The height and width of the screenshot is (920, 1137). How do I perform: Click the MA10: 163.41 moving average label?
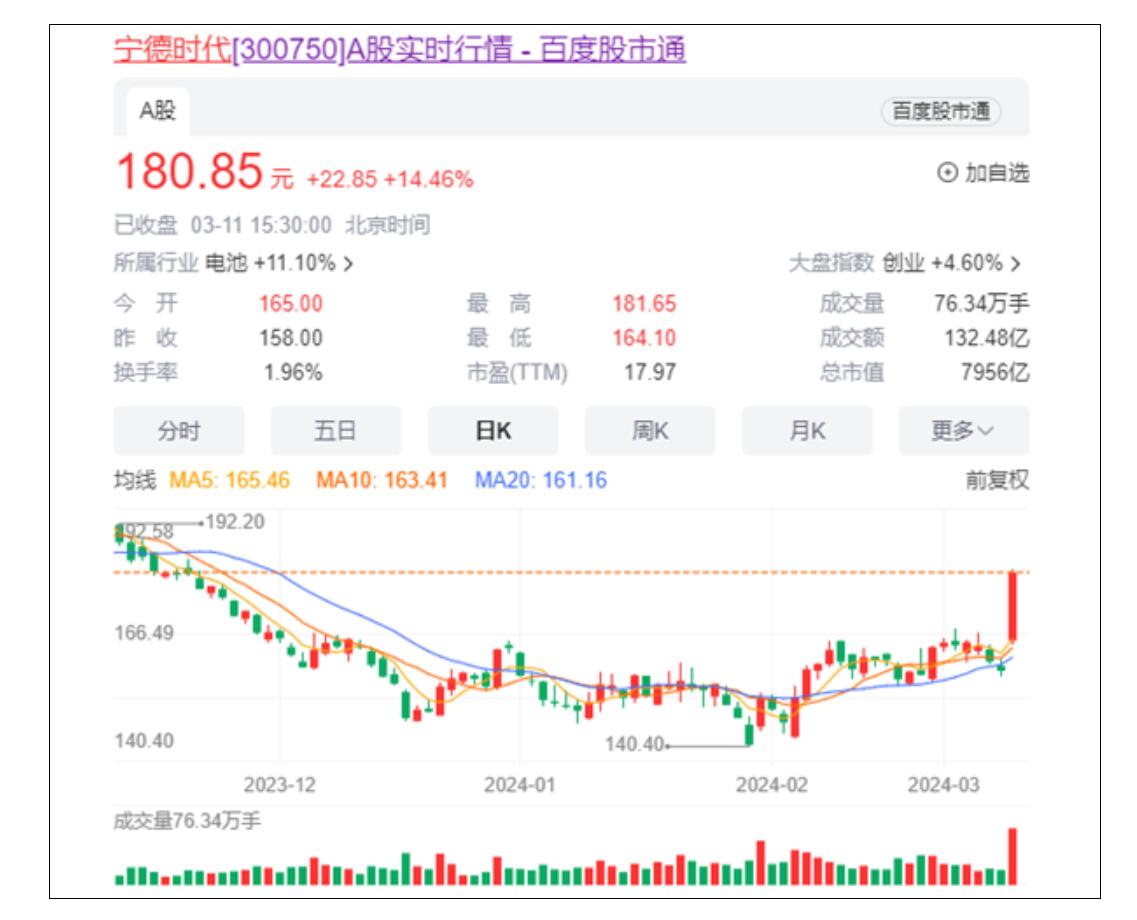point(381,480)
